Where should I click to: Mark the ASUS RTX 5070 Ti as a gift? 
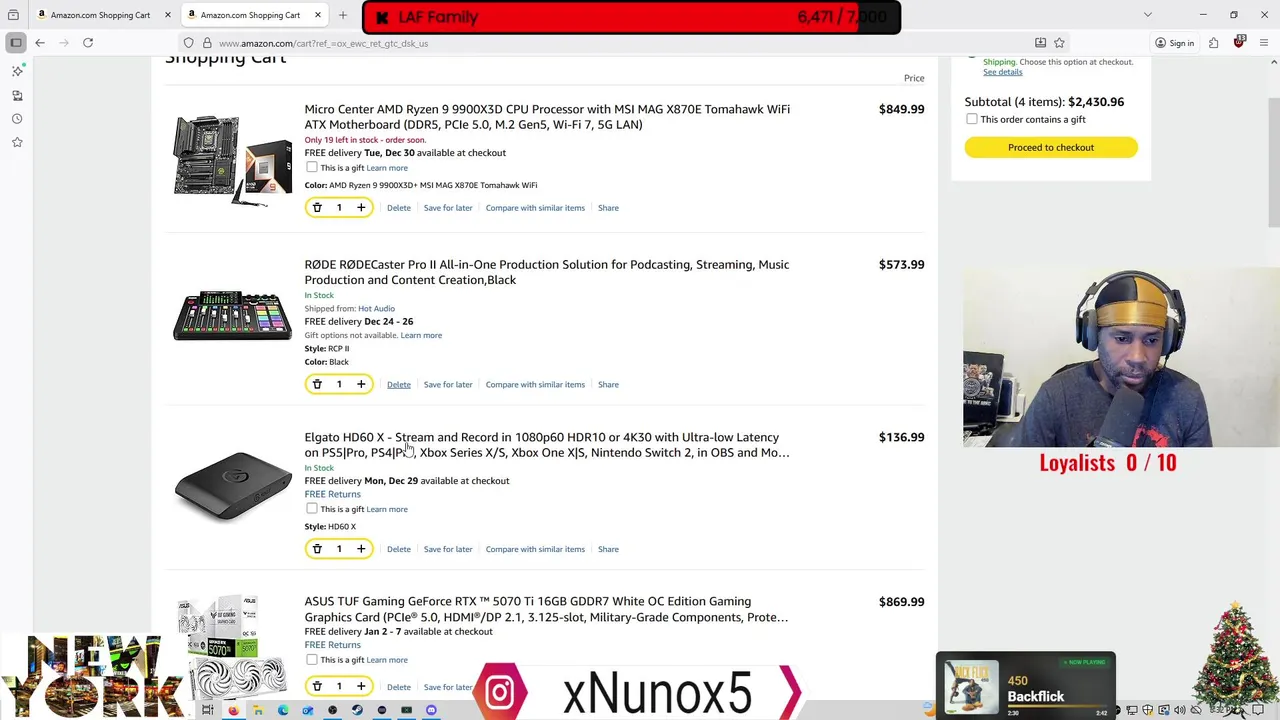pos(312,659)
